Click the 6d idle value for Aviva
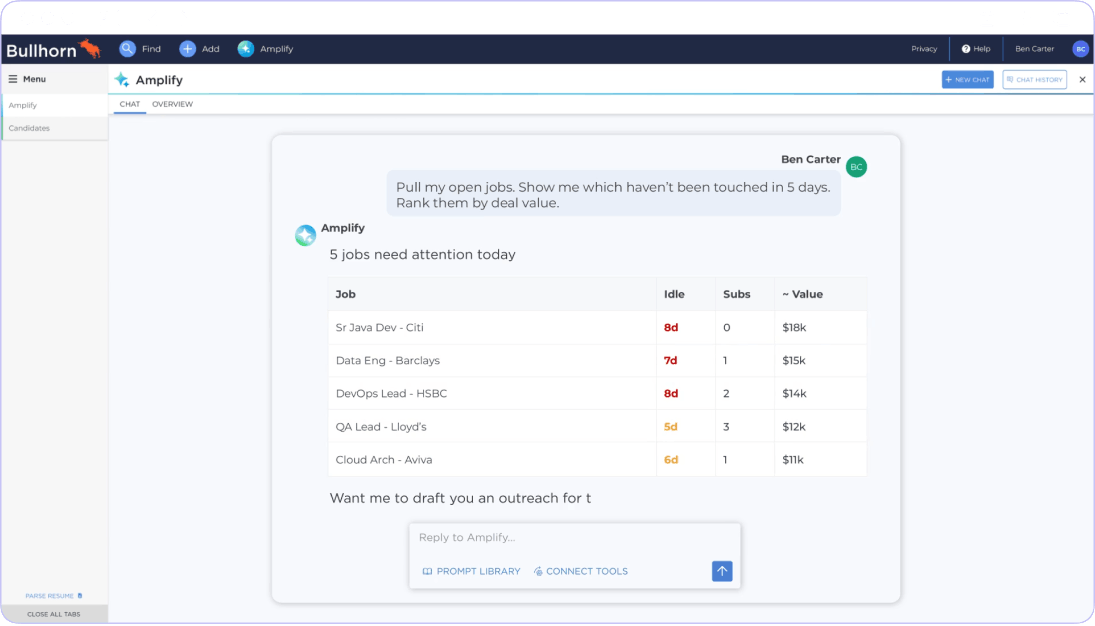 tap(670, 460)
